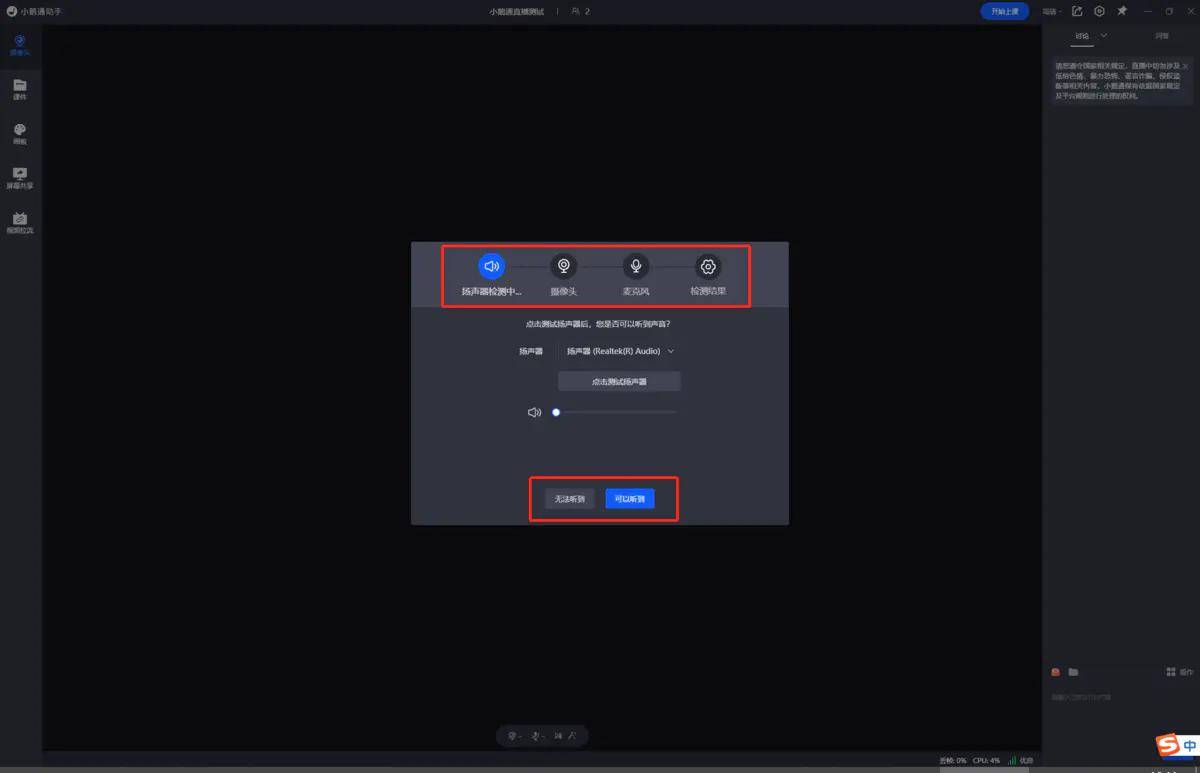Open the 课件 courseware folder in sidebar
Image resolution: width=1200 pixels, height=773 pixels.
[x=20, y=89]
